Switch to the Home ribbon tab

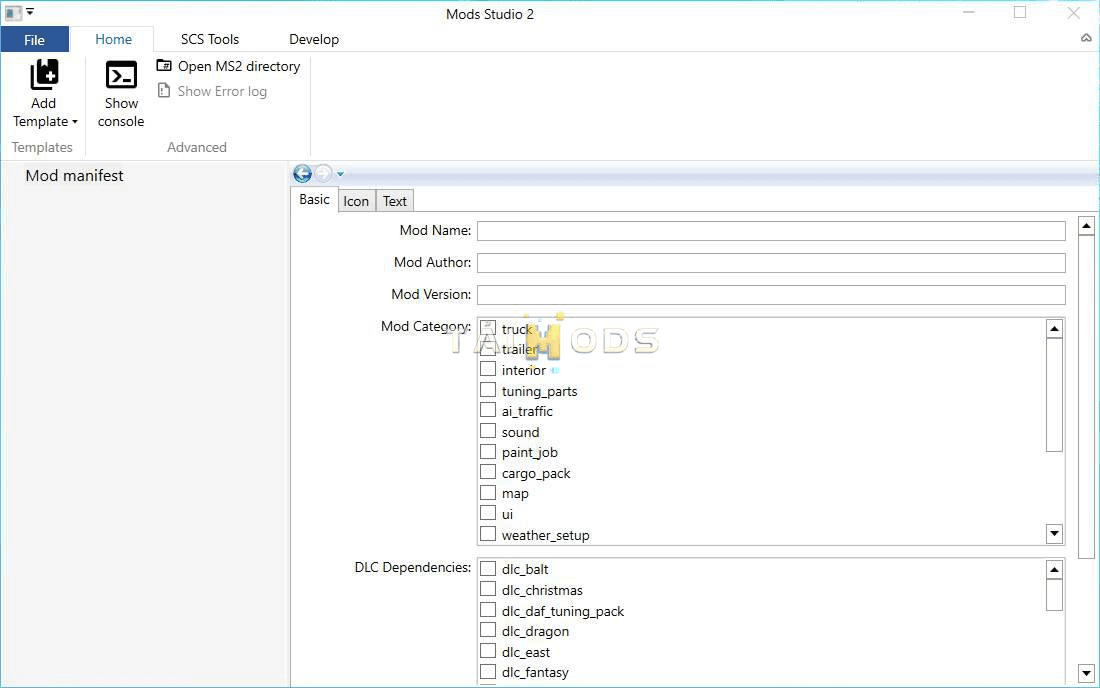pyautogui.click(x=113, y=39)
